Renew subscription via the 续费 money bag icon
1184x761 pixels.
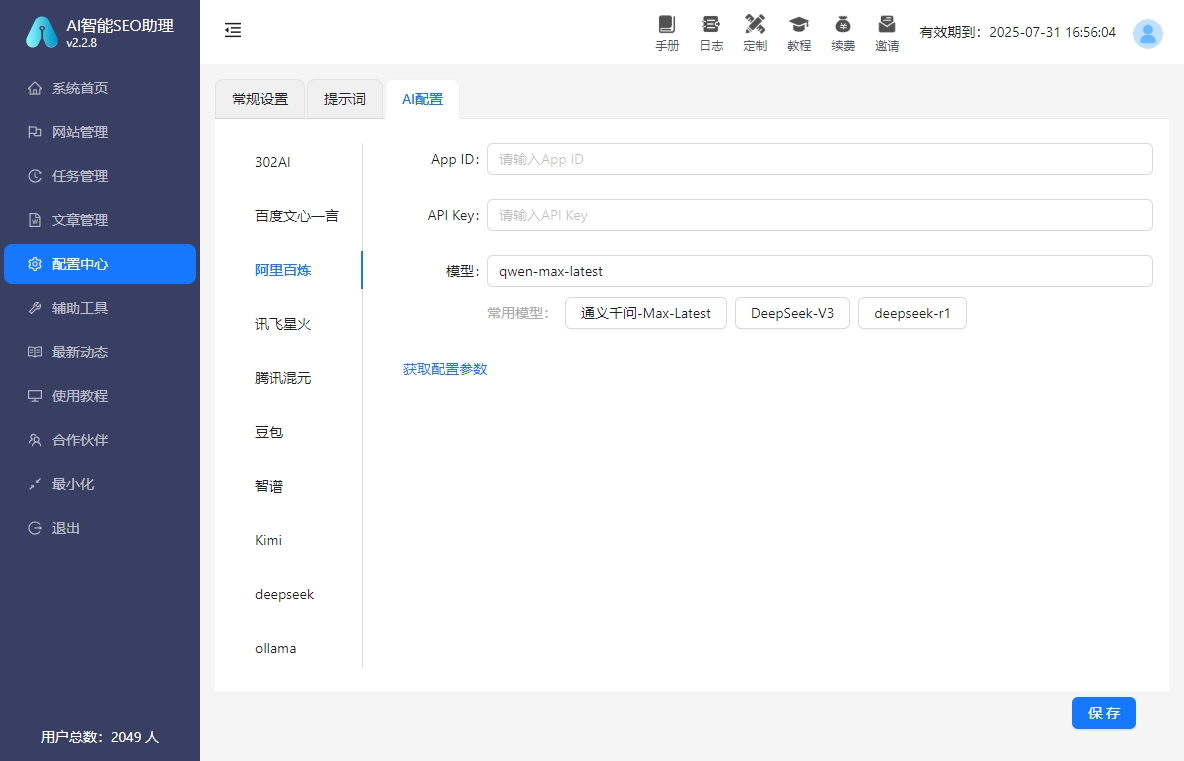click(842, 32)
